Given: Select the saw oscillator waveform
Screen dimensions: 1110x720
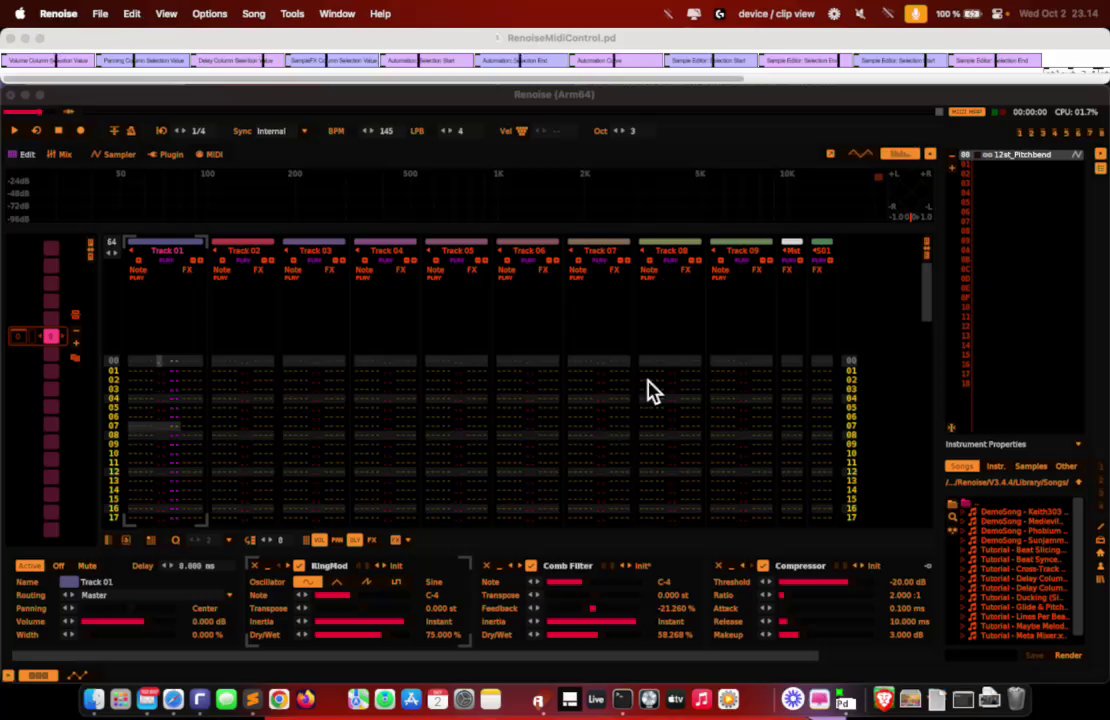Looking at the screenshot, I should pos(367,582).
